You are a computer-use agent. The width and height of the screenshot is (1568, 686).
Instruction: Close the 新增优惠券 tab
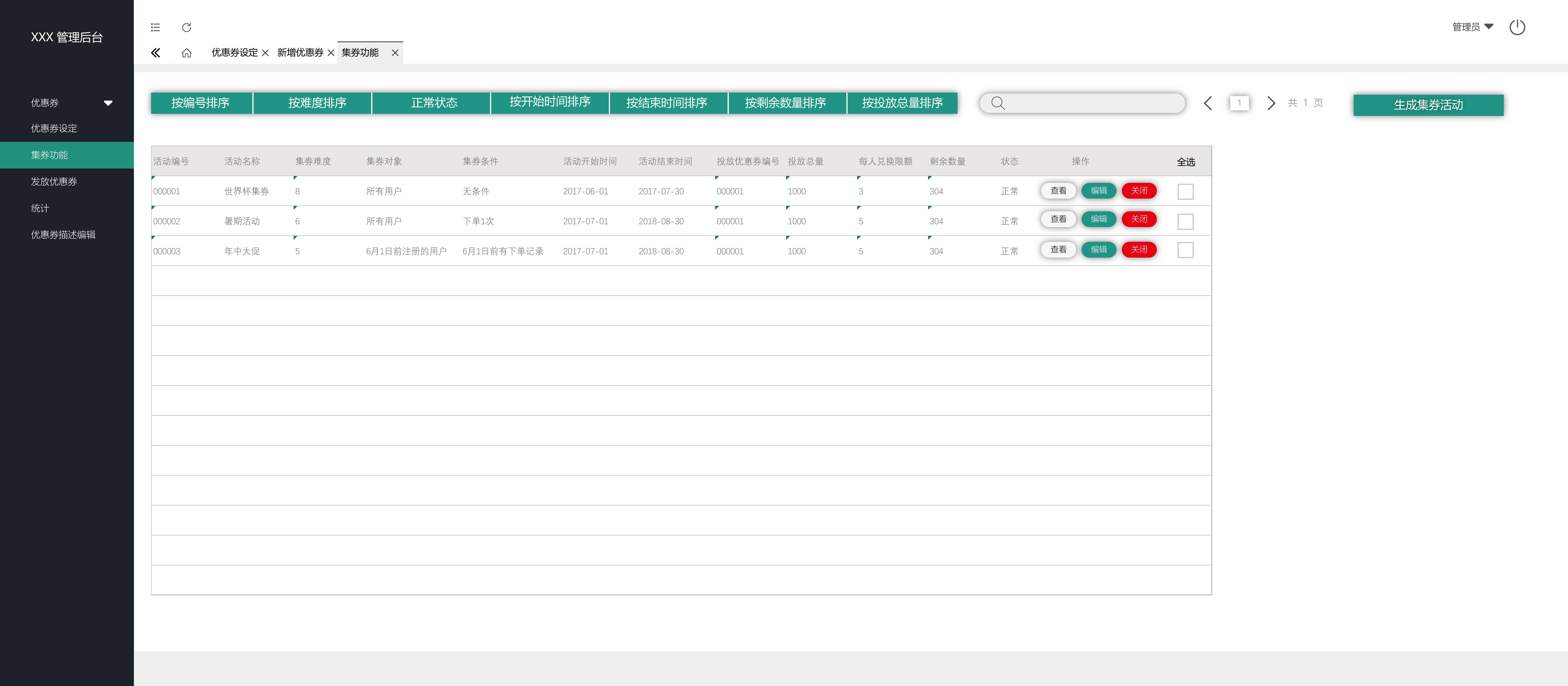click(331, 53)
